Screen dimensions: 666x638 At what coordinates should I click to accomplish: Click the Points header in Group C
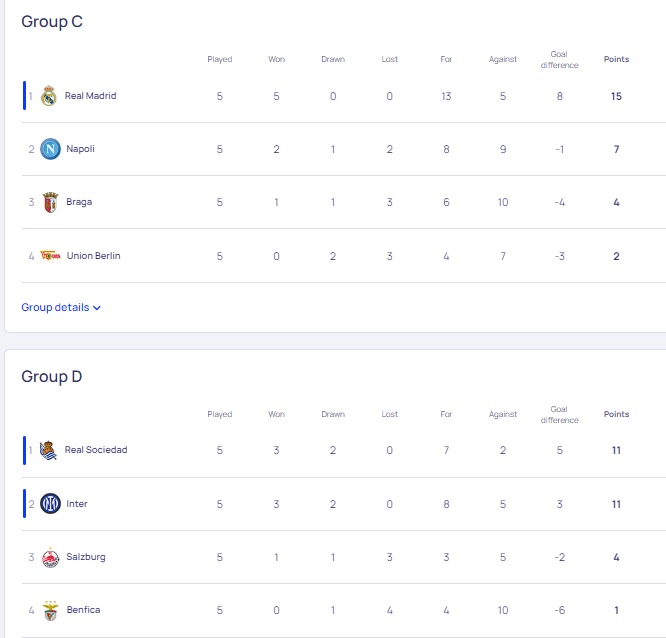pyautogui.click(x=616, y=59)
